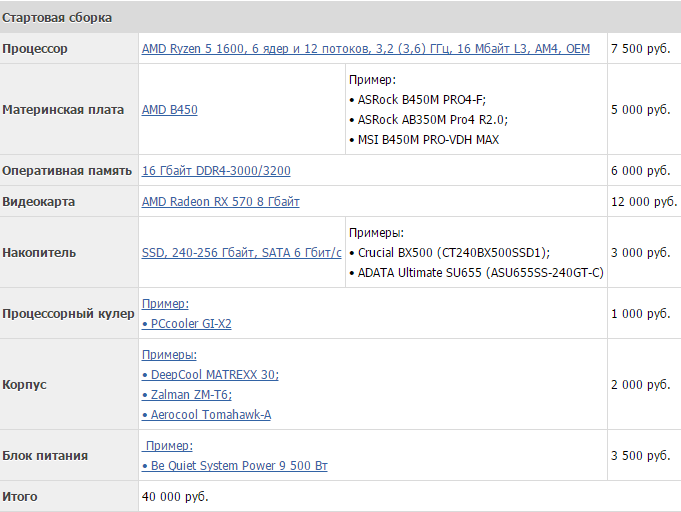Click the 3 500 руб. power supply price

[641, 456]
